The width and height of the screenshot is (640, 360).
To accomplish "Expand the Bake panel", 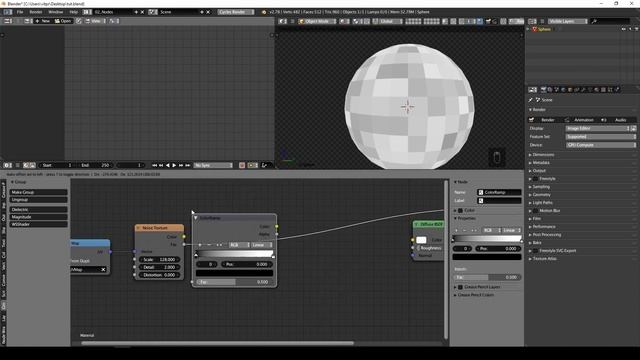I will click(x=537, y=243).
